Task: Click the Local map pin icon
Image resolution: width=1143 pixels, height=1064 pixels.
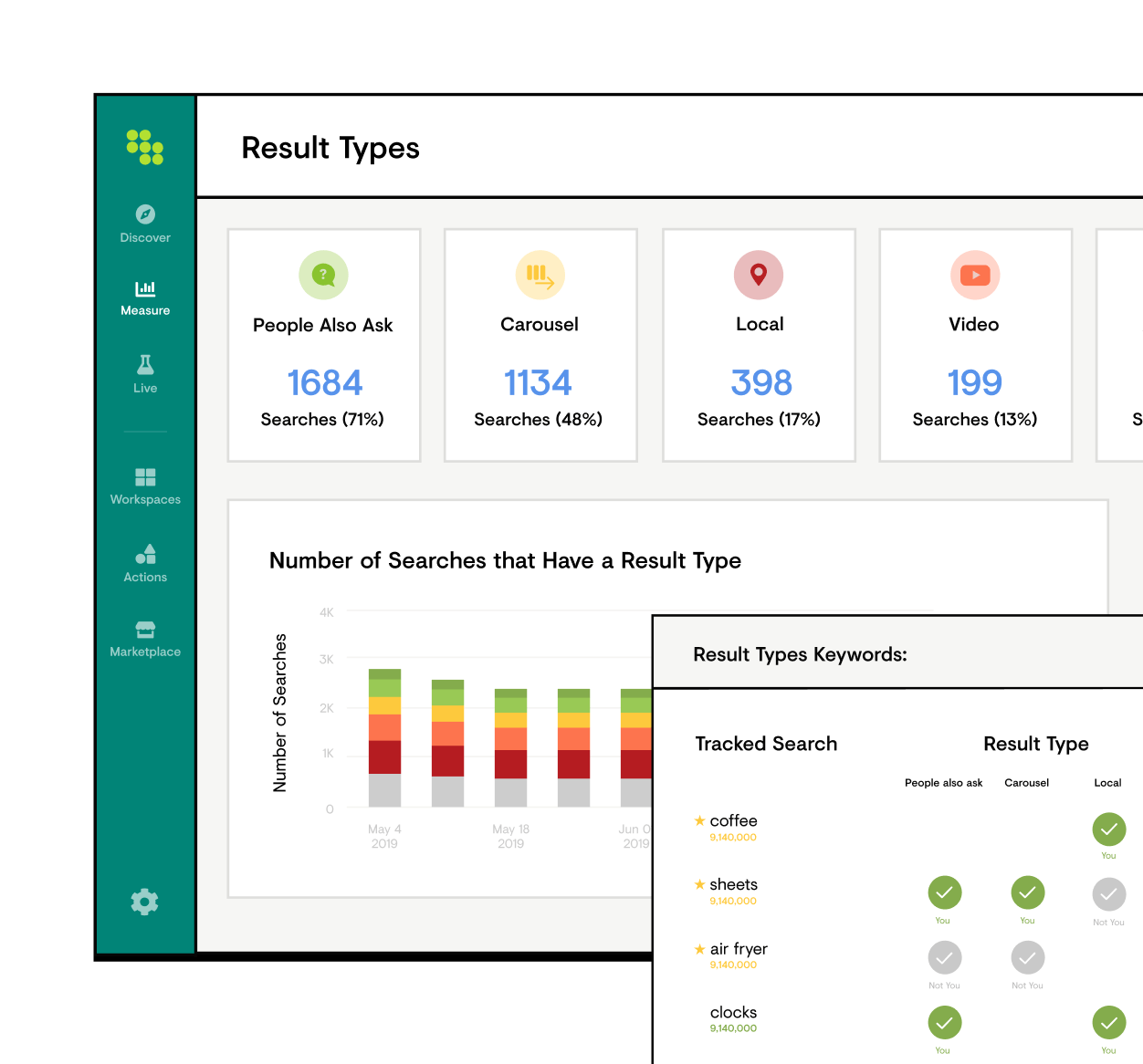Action: click(759, 275)
